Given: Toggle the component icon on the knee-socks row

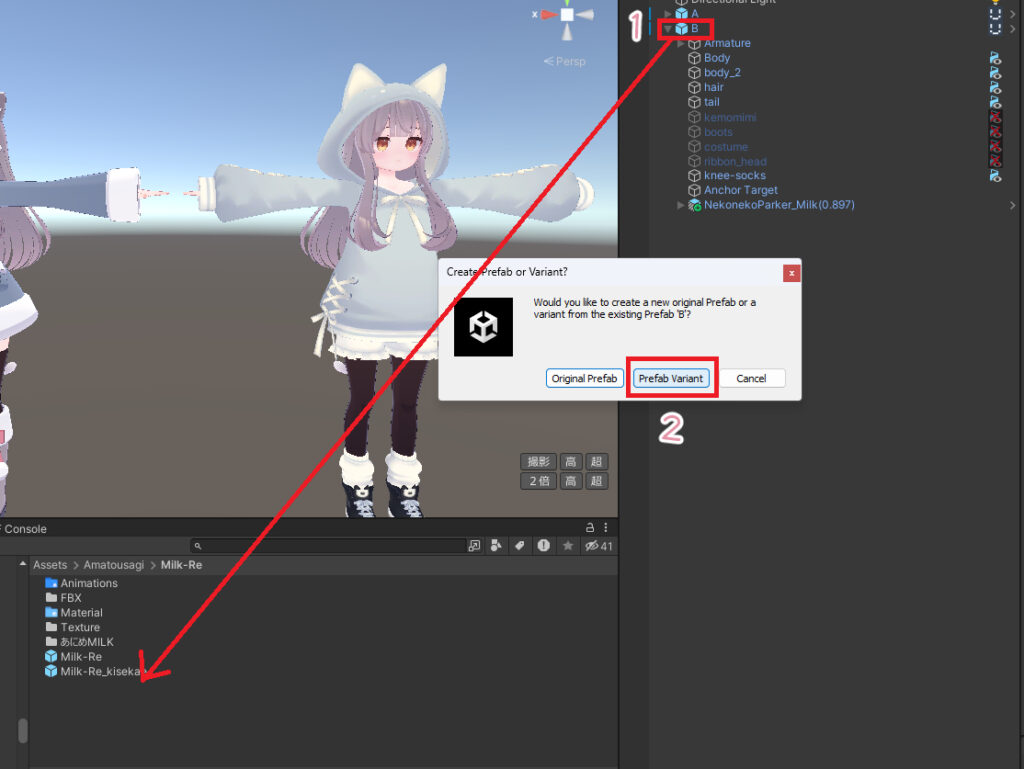Looking at the screenshot, I should [x=995, y=176].
